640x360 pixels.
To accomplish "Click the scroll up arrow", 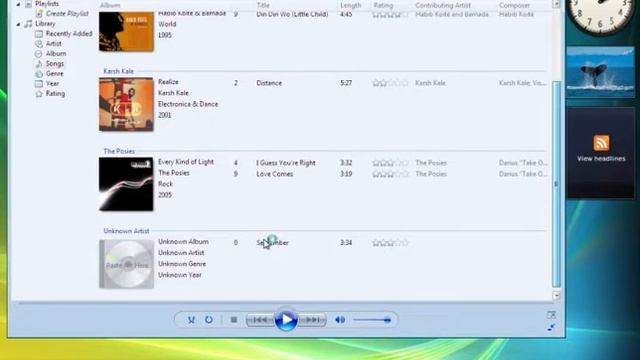I will pyautogui.click(x=556, y=4).
